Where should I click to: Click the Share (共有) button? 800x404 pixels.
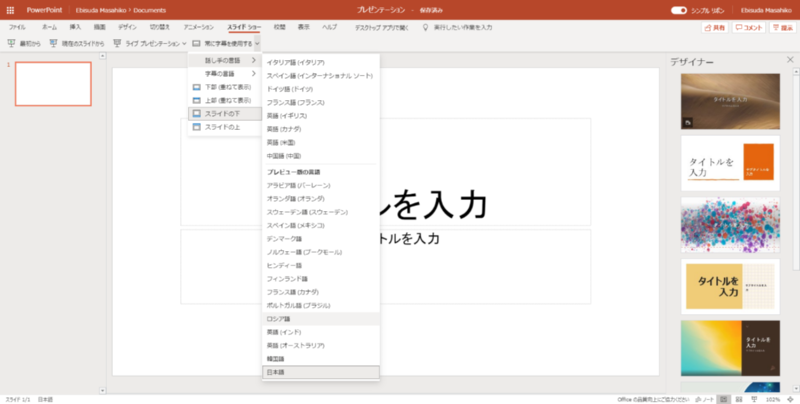tap(714, 27)
